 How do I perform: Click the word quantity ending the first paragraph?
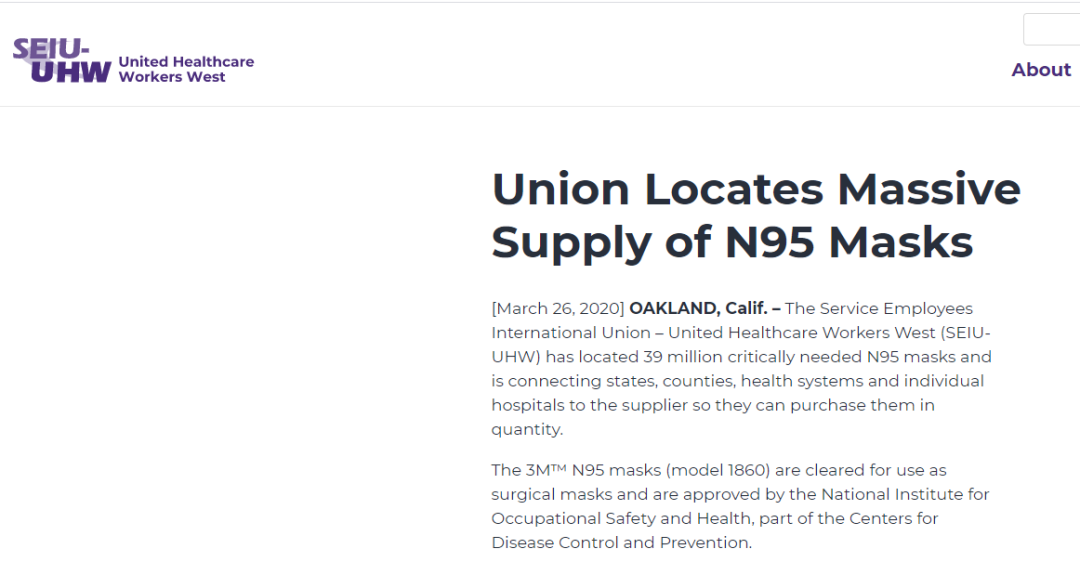[526, 430]
